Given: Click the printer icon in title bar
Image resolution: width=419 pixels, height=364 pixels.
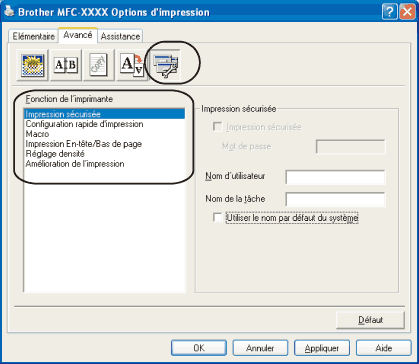Looking at the screenshot, I should pos(10,13).
